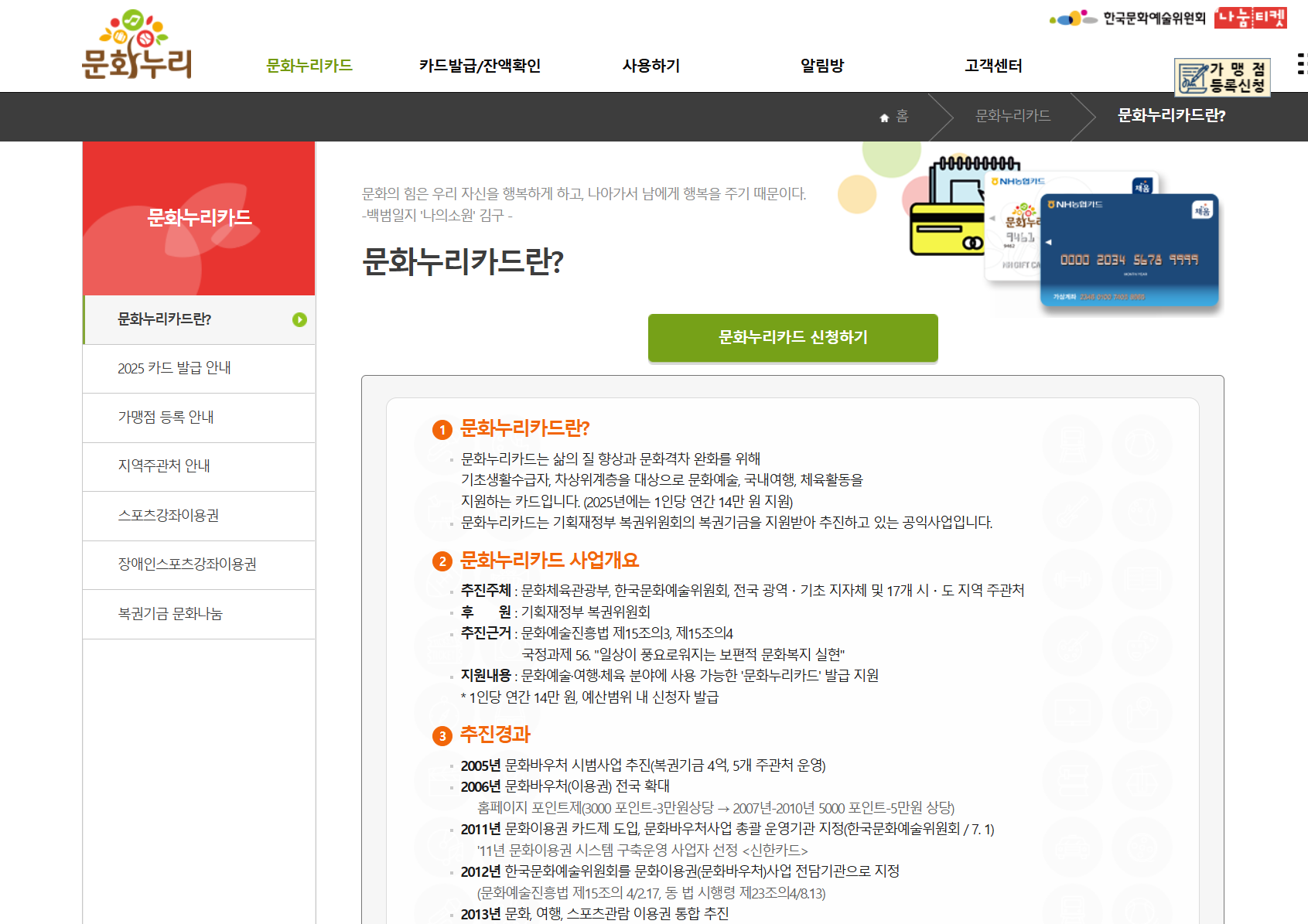Open 가맹점 등록 안내 sidebar item
Viewport: 1308px width, 924px height.
(x=199, y=418)
